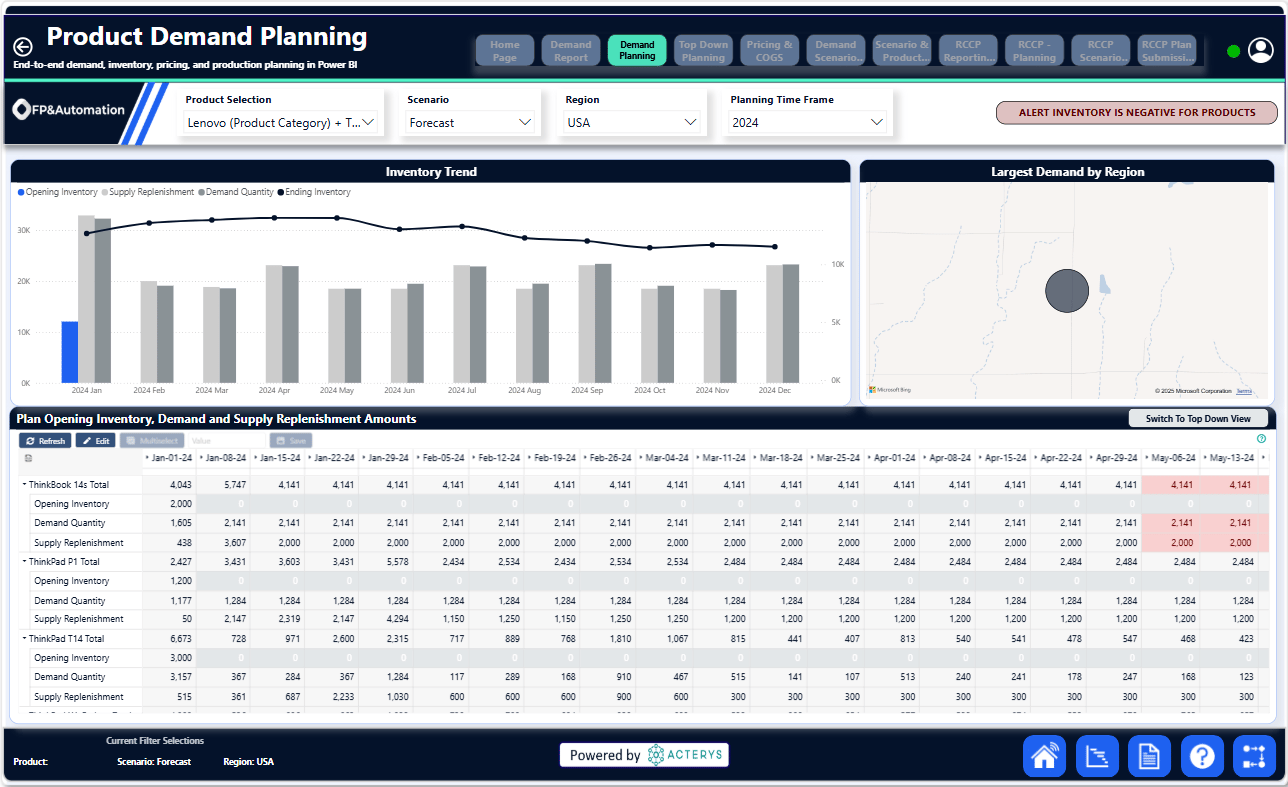Open the Product Selection dropdown
Screen dimensions: 1288x787
coord(281,122)
